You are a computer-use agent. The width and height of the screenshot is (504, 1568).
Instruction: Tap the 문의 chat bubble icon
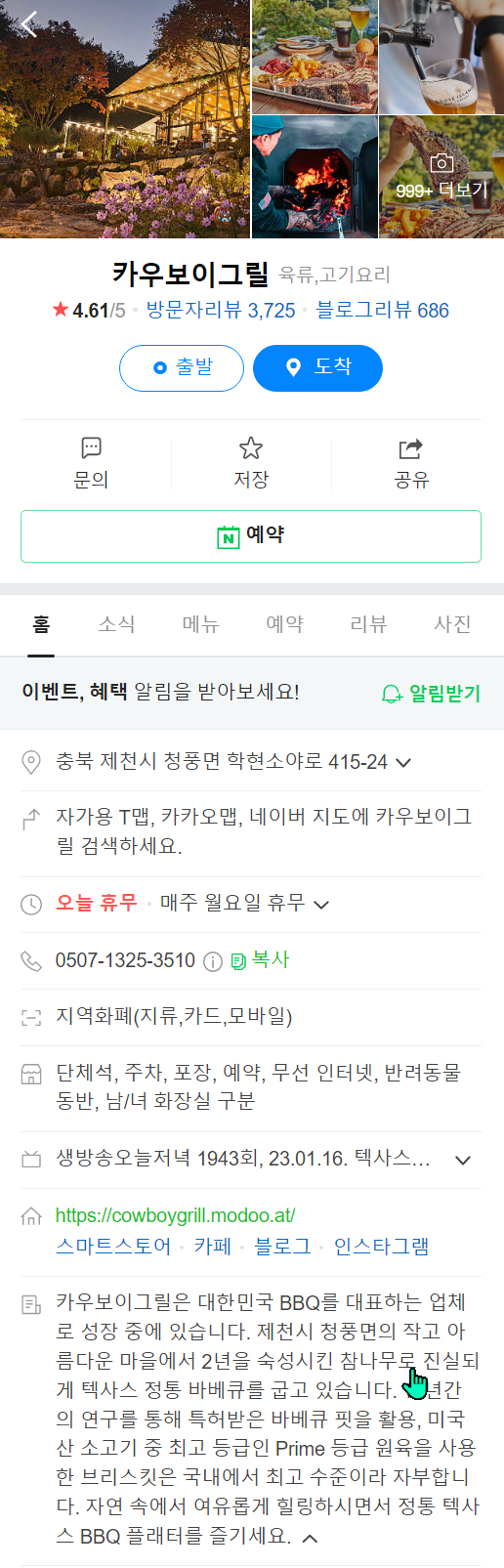(x=91, y=448)
